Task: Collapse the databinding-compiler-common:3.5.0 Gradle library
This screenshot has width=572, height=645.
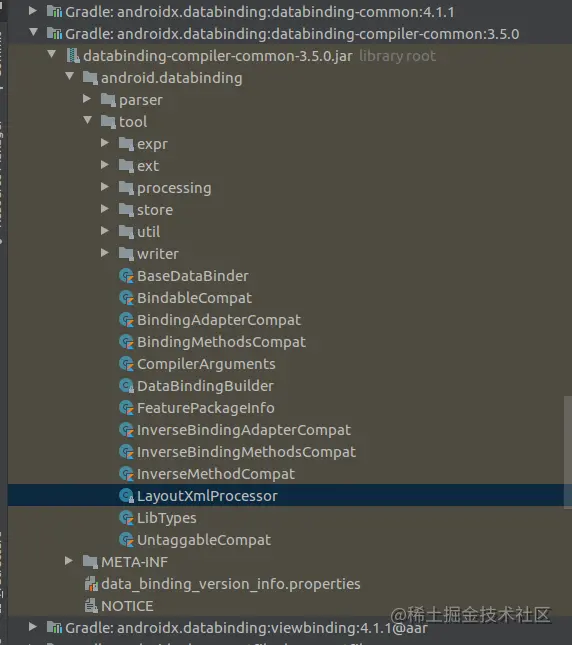Action: tap(34, 32)
